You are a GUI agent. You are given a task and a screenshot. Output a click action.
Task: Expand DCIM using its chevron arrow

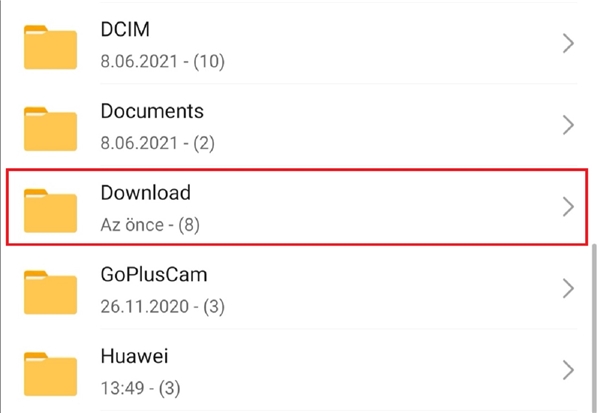(x=568, y=44)
